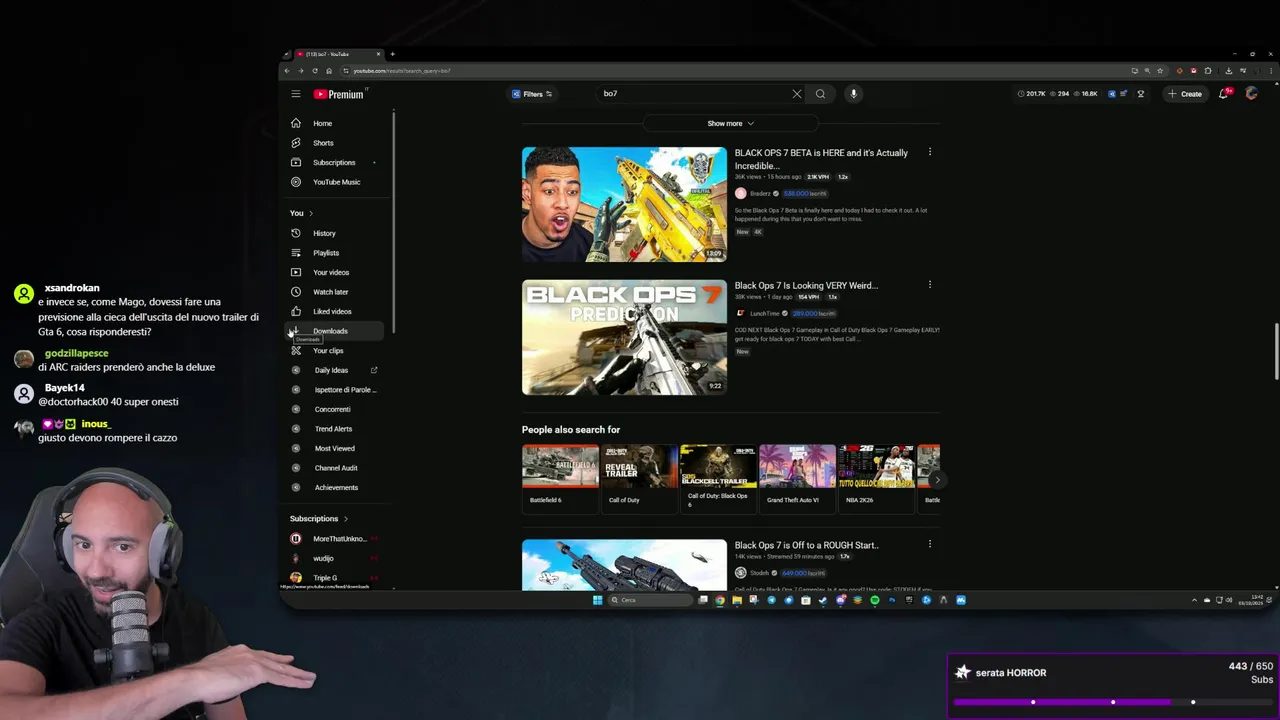Open the Black Ops 7 Beta thumbnail

tap(624, 204)
